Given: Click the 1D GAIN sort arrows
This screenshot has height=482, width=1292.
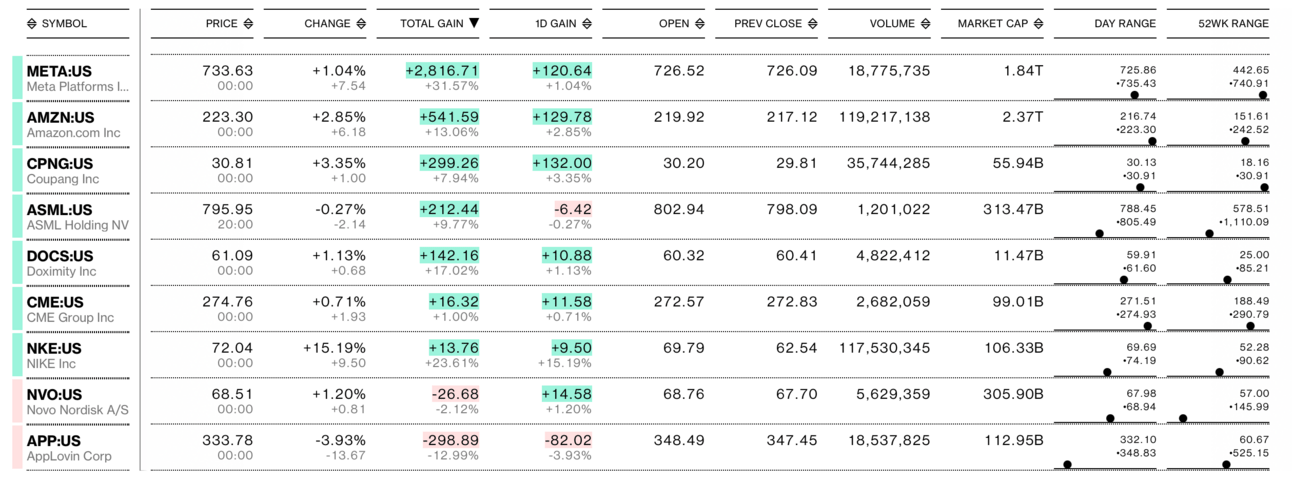Looking at the screenshot, I should pos(587,23).
